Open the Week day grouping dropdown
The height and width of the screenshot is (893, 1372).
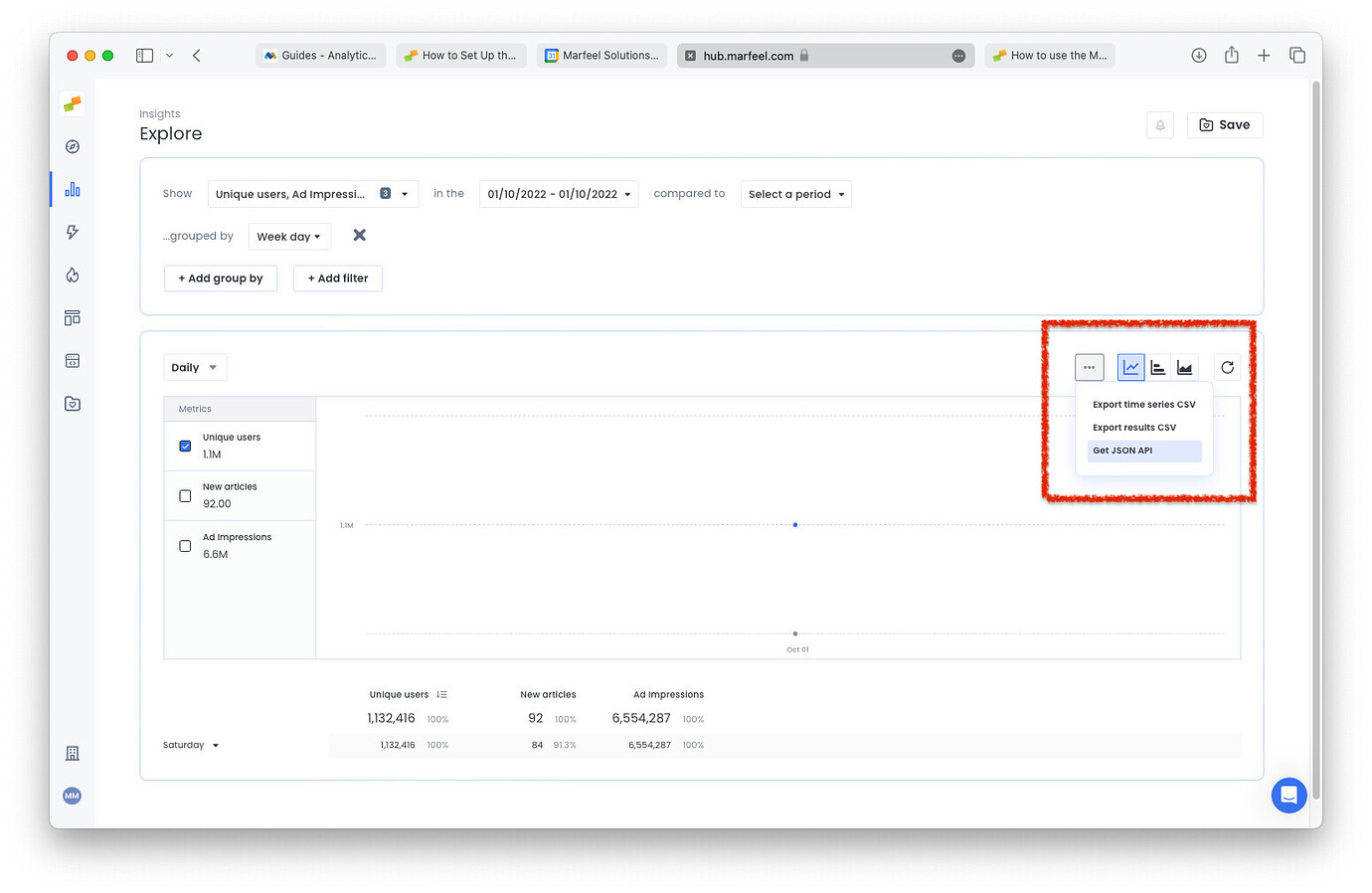coord(289,236)
